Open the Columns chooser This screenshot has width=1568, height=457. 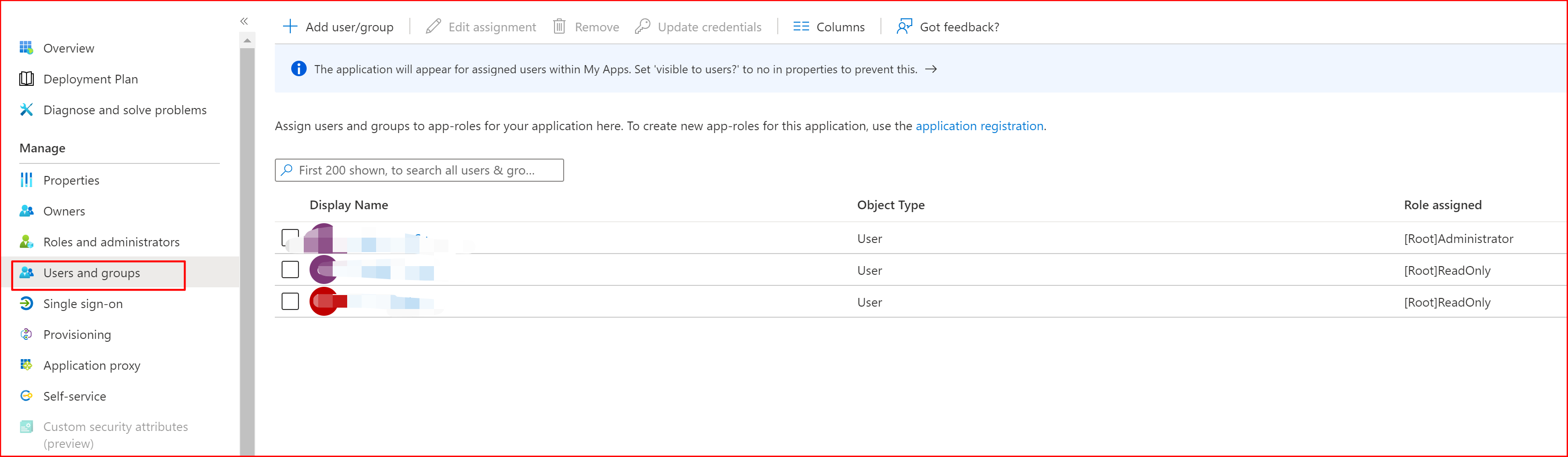click(x=828, y=27)
